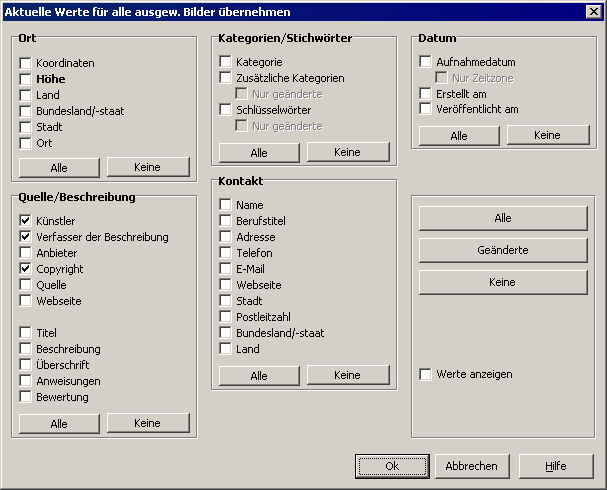Open Hilfe for this dialog

point(556,466)
